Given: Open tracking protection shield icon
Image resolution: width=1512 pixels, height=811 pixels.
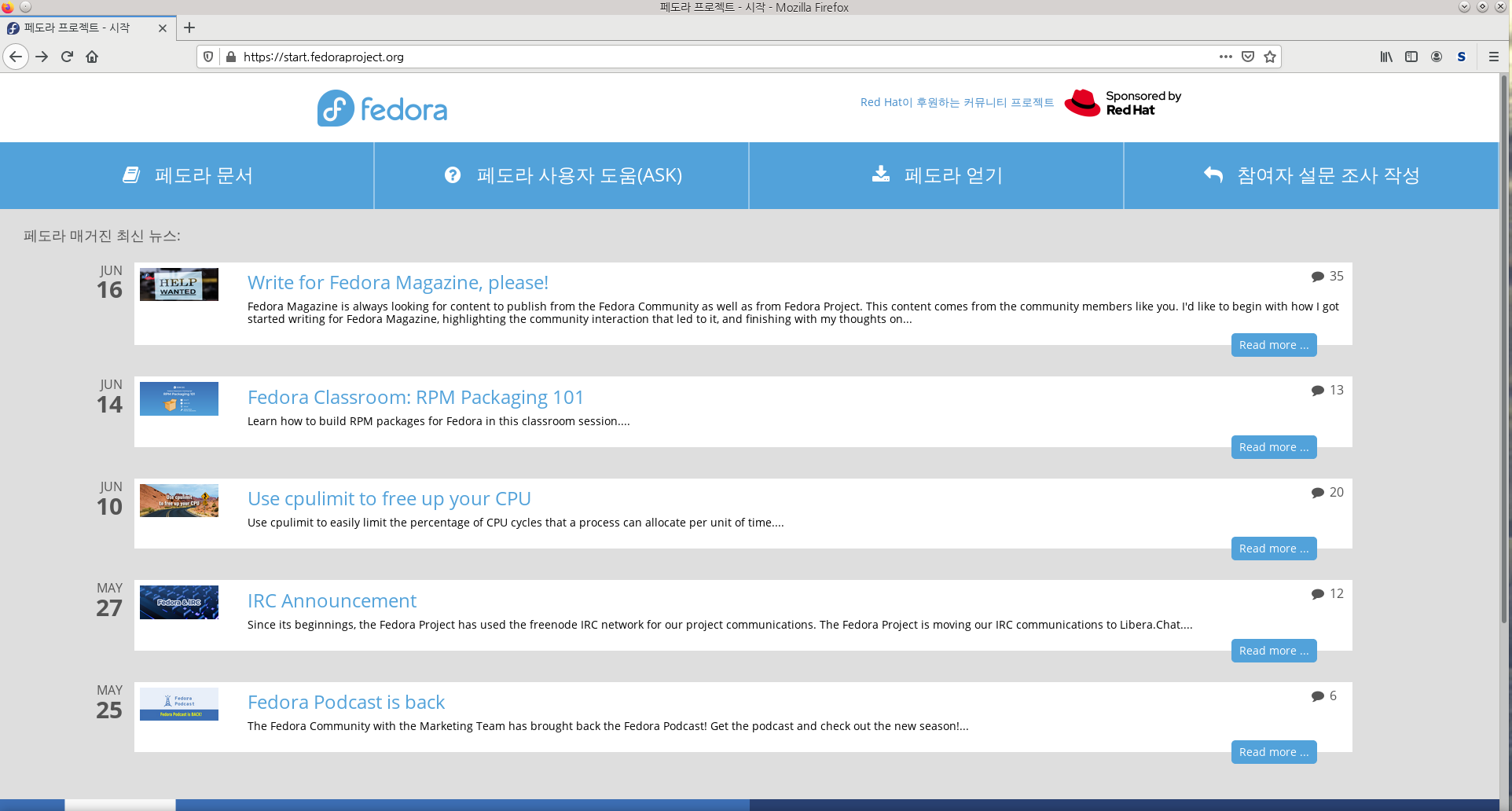Looking at the screenshot, I should (208, 57).
